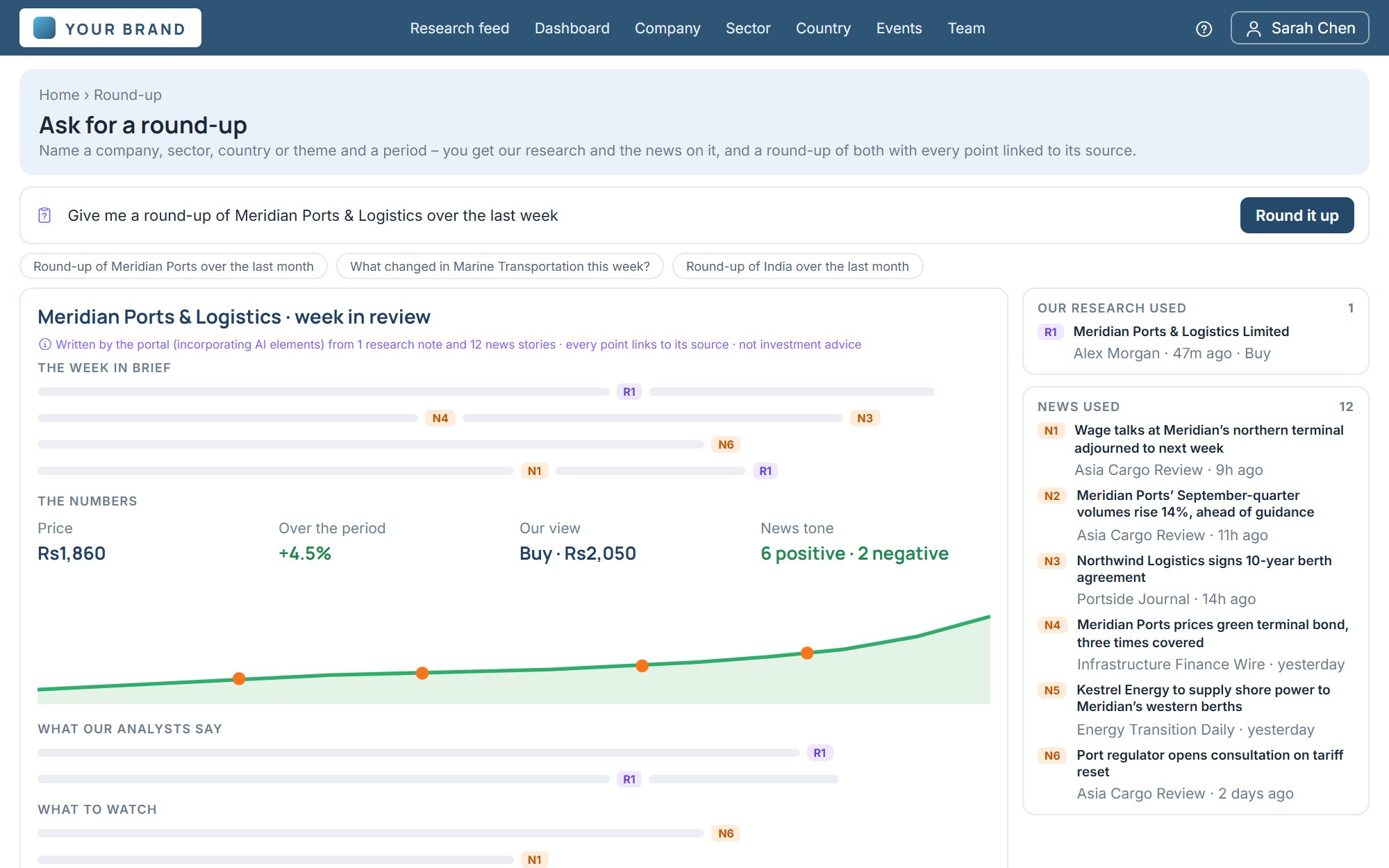The image size is (1389, 868).
Task: Open the Team nav item
Action: [966, 28]
